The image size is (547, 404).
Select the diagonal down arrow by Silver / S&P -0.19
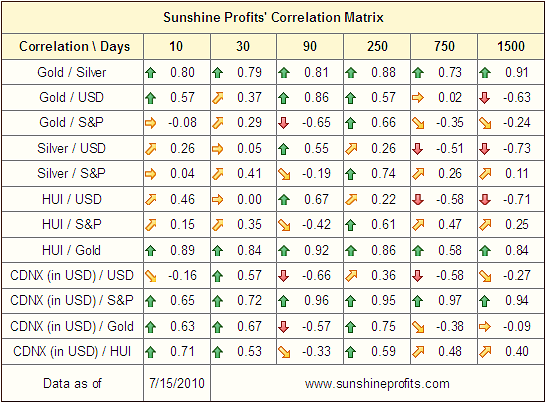pos(284,174)
